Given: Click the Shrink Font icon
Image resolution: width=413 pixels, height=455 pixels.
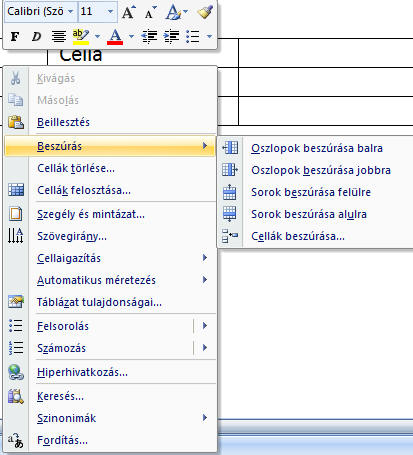Looking at the screenshot, I should 150,13.
